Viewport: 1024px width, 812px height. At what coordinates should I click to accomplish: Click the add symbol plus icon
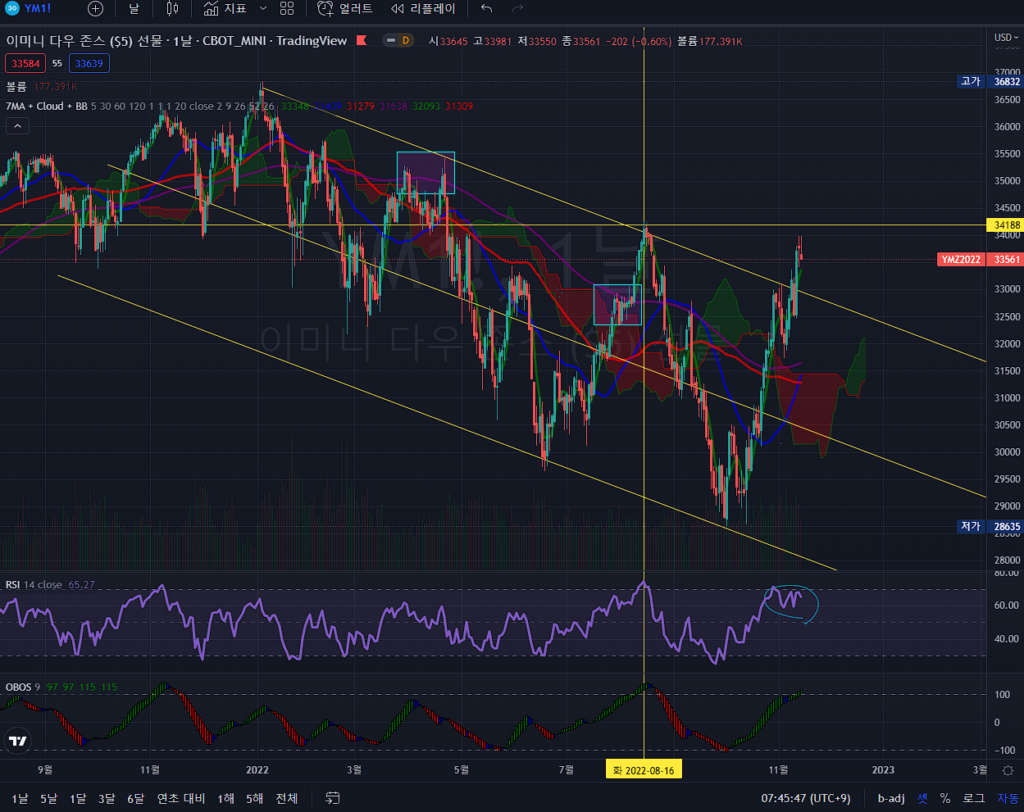[95, 9]
